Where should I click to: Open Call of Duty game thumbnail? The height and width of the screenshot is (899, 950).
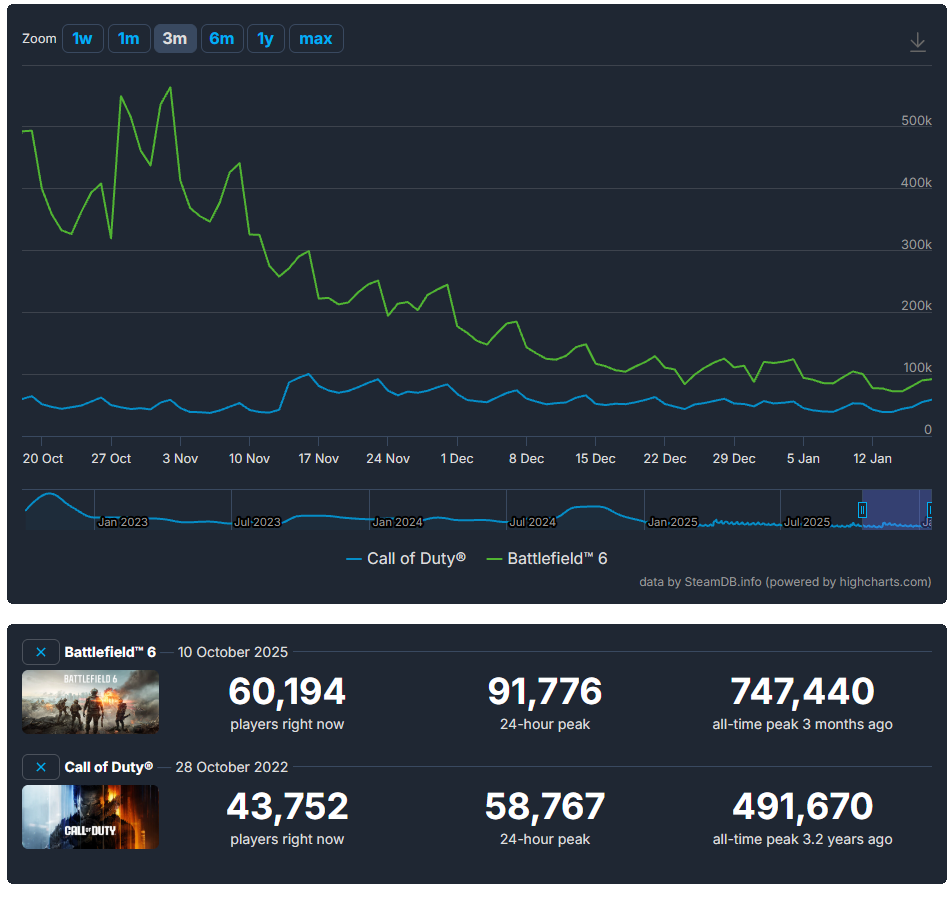pyautogui.click(x=90, y=817)
